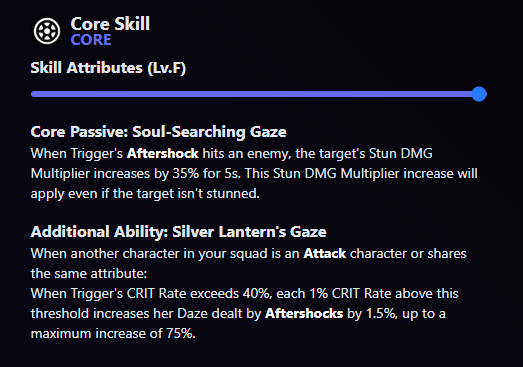Image resolution: width=523 pixels, height=367 pixels.
Task: Click the Additional Ability: Silver Lantern's Gaze heading
Action: point(178,232)
